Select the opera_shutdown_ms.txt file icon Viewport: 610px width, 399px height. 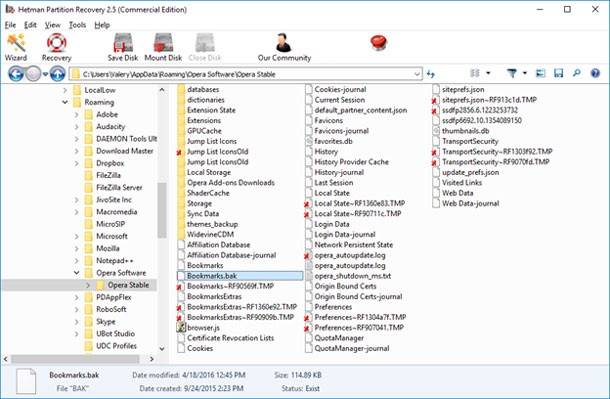309,276
